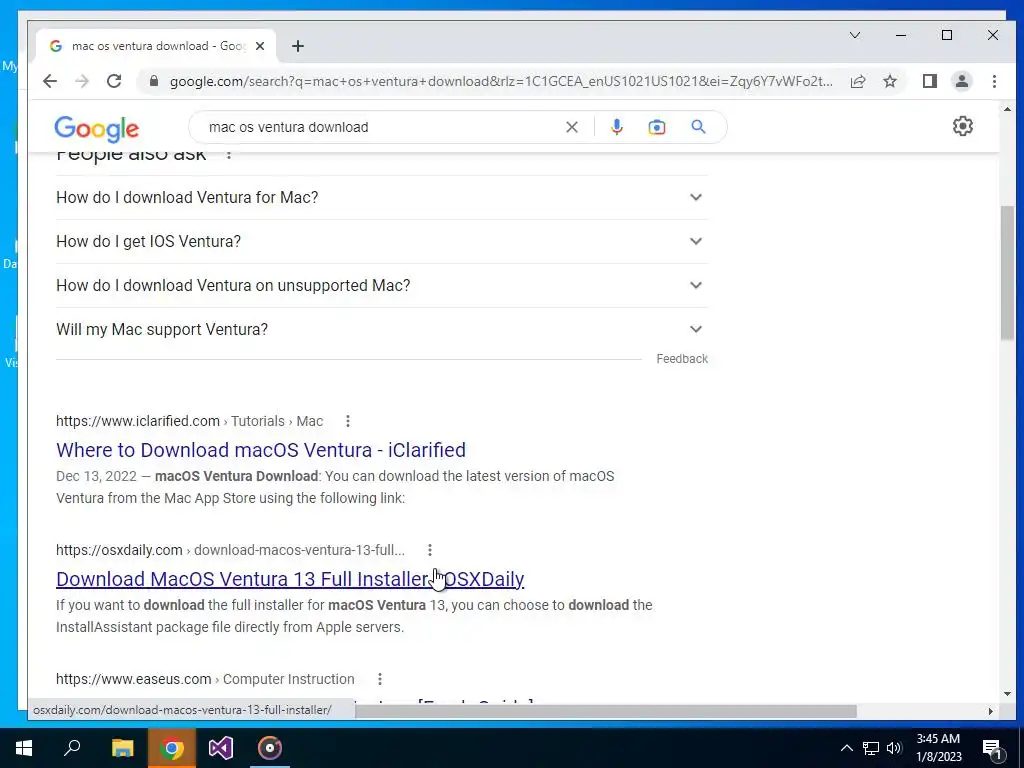The height and width of the screenshot is (768, 1024).
Task: Click the scroll right arrow
Action: click(x=990, y=711)
